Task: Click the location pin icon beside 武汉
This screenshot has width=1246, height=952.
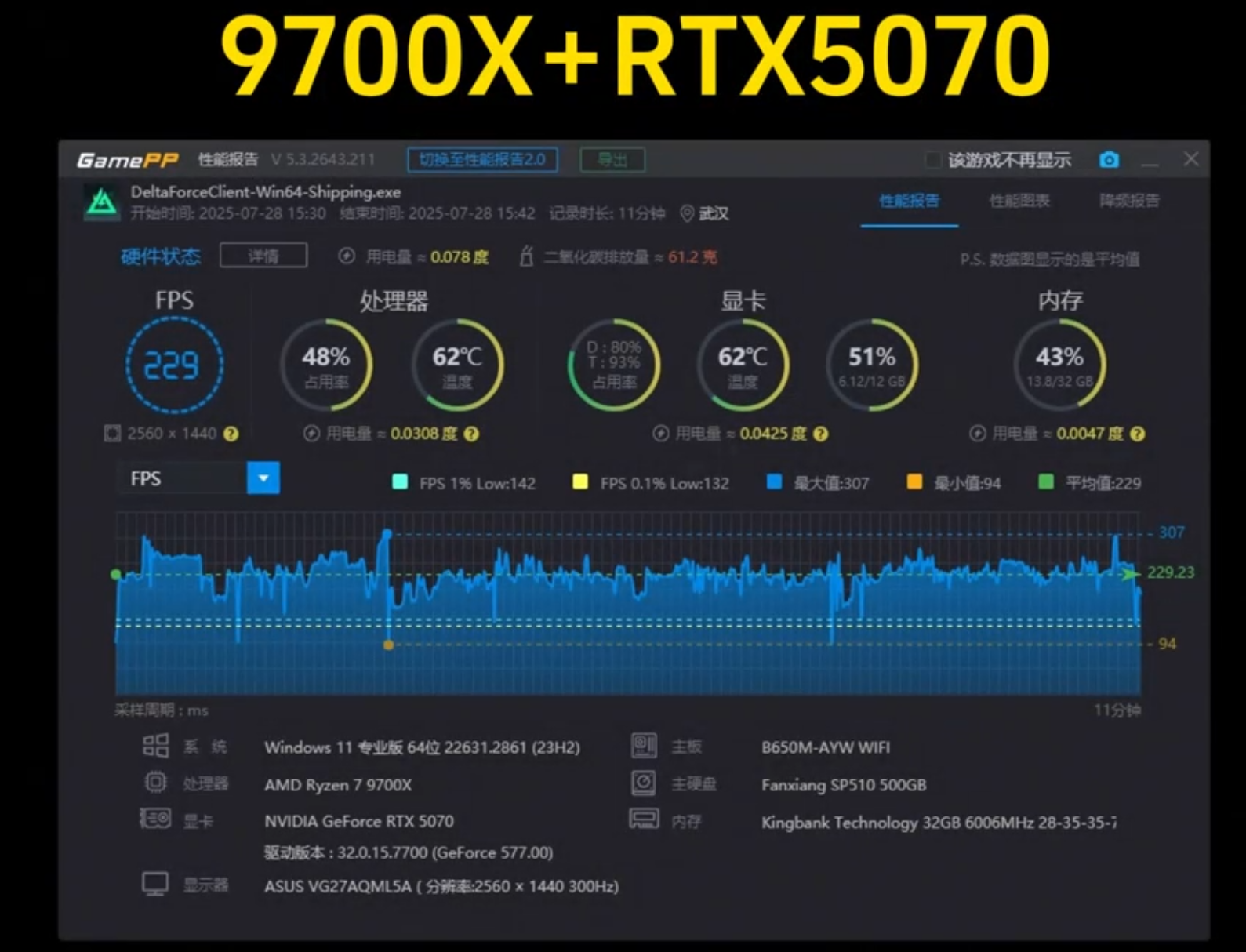Action: 687,213
